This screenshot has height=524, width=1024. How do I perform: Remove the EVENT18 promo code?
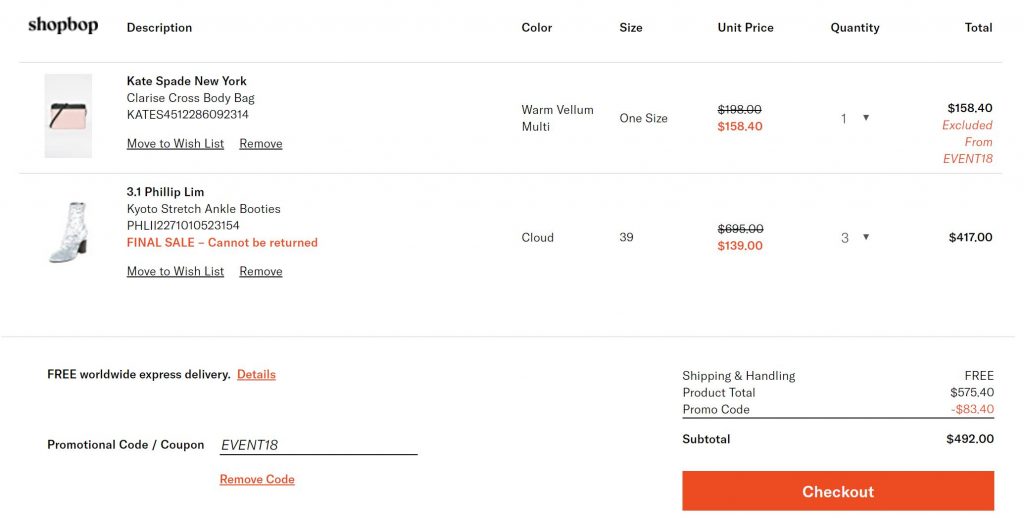257,480
